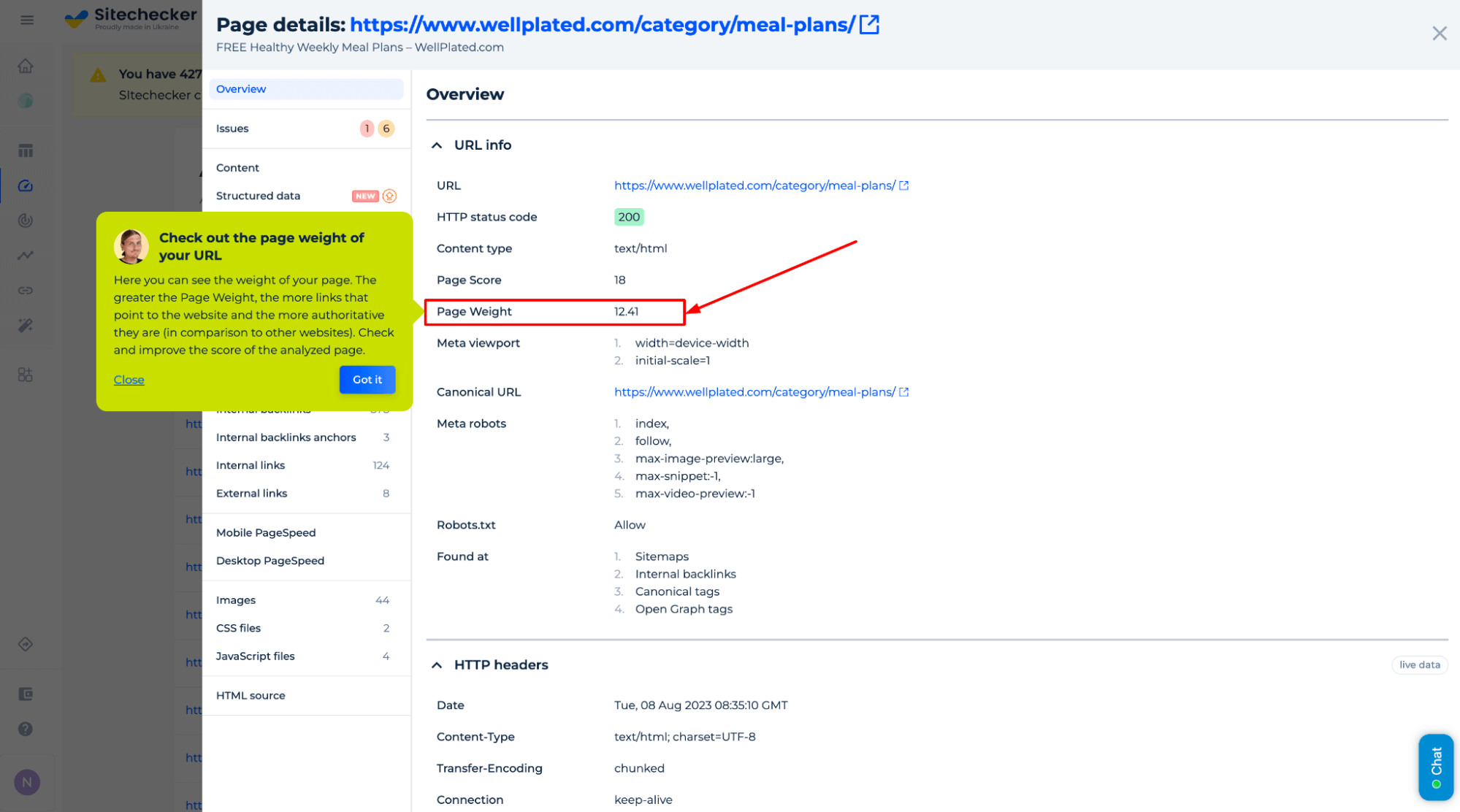Click the external link icon next to URL
1460x812 pixels.
[904, 185]
